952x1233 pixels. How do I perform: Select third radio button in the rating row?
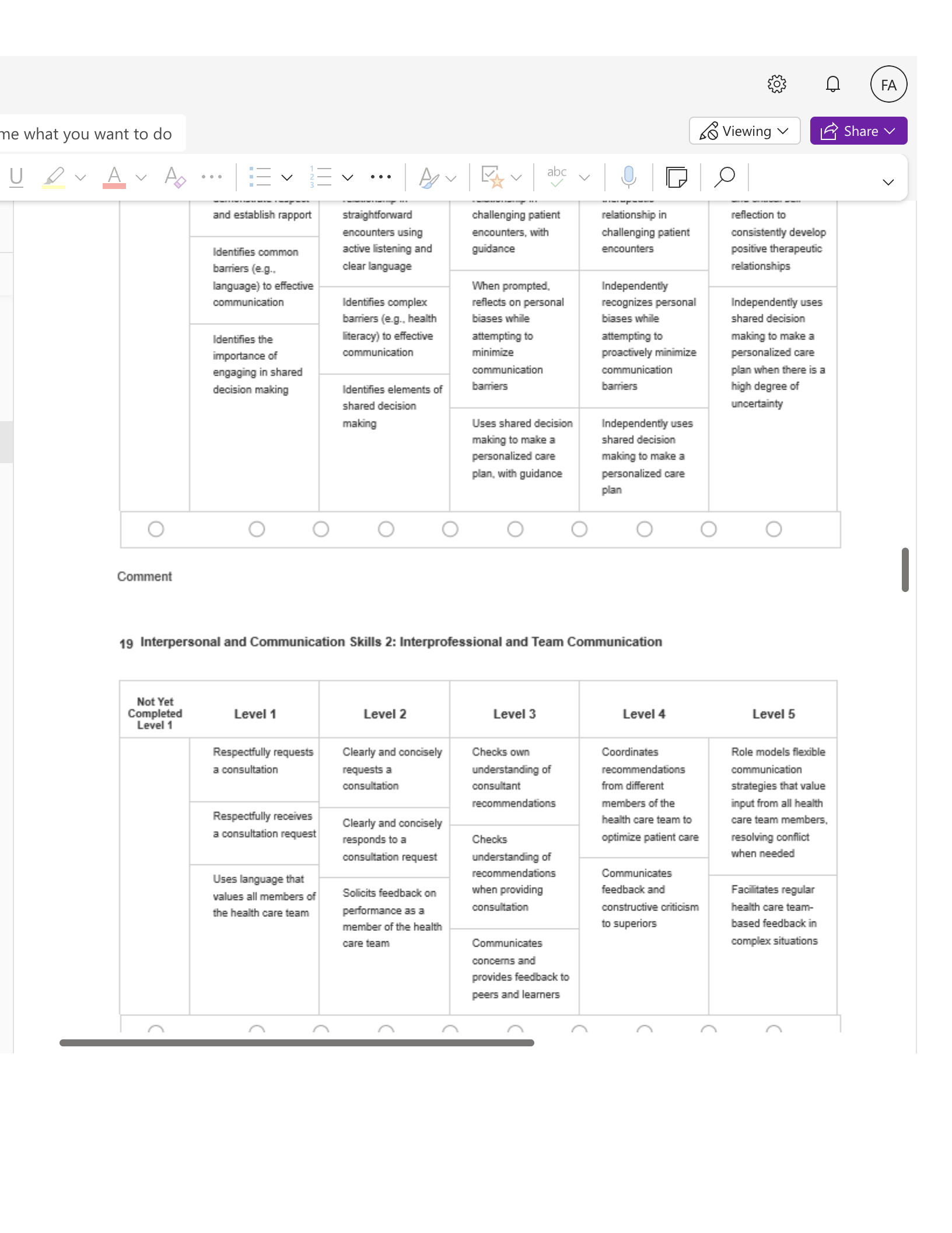pos(321,529)
